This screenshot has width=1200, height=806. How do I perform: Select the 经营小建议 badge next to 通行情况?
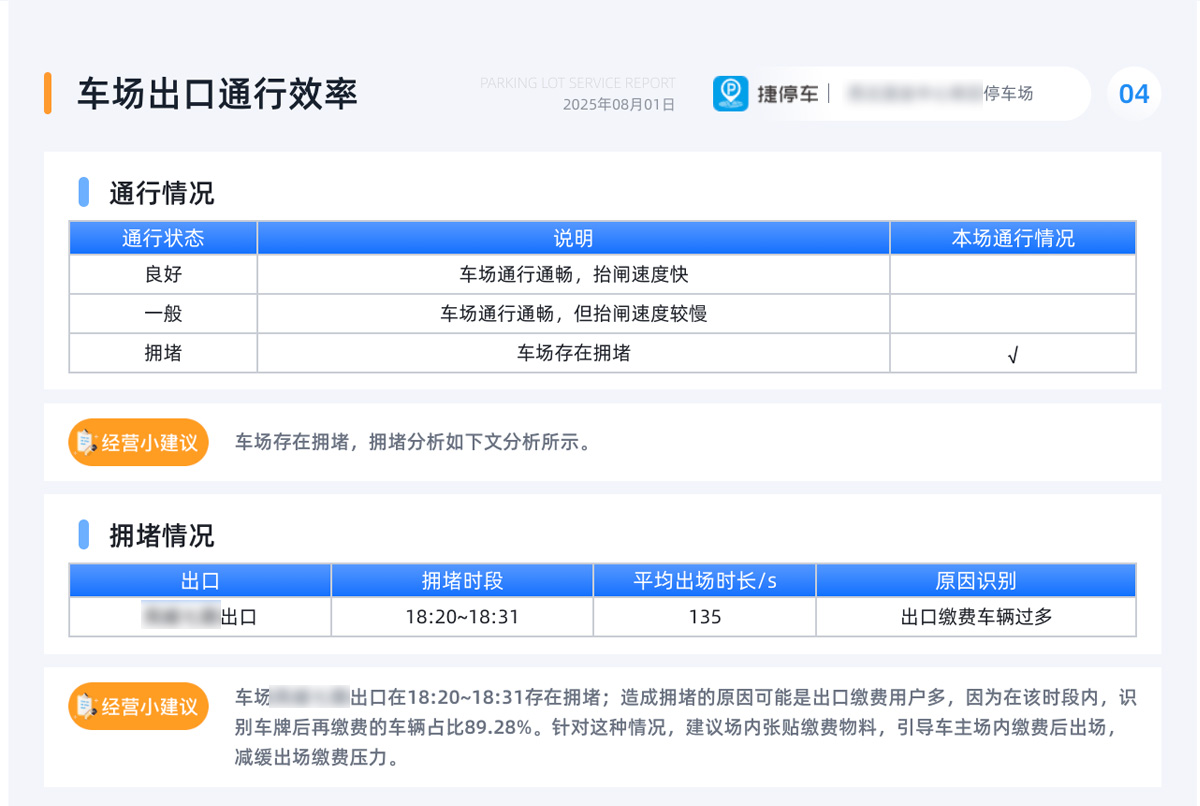tap(137, 442)
